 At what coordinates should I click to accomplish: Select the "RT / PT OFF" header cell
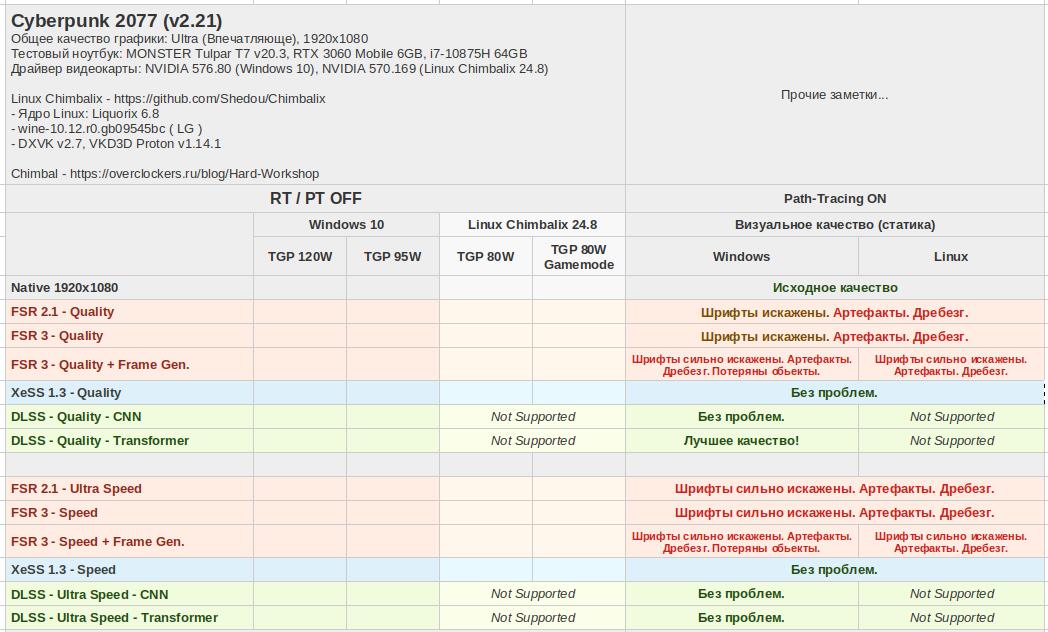pyautogui.click(x=315, y=199)
